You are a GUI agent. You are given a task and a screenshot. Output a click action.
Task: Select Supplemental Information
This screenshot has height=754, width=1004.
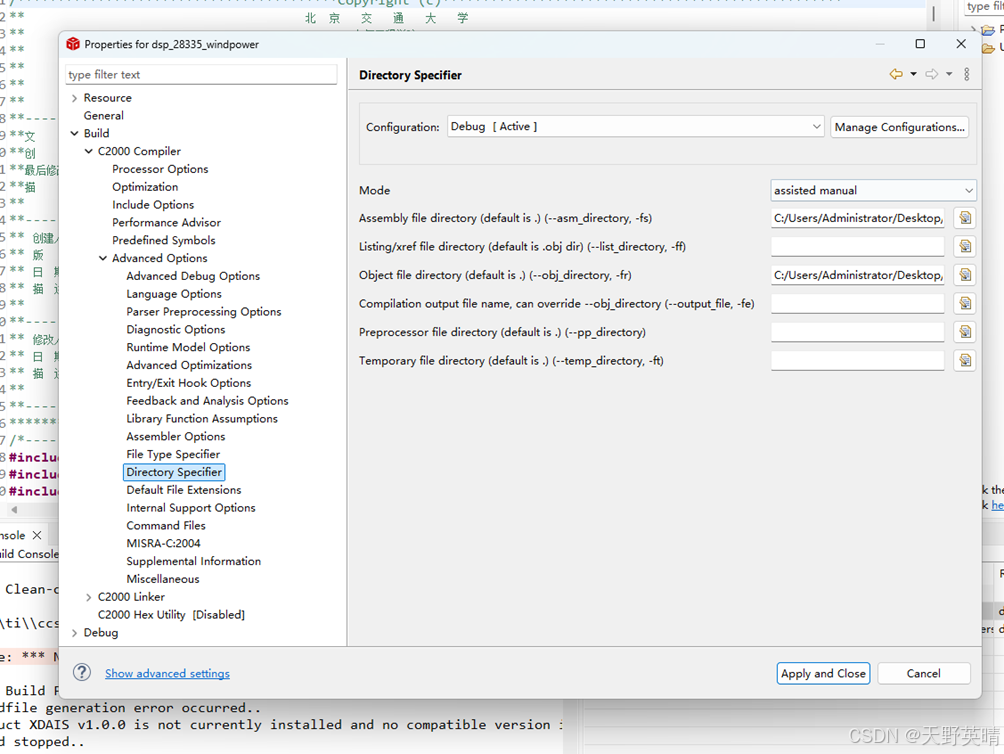[194, 561]
